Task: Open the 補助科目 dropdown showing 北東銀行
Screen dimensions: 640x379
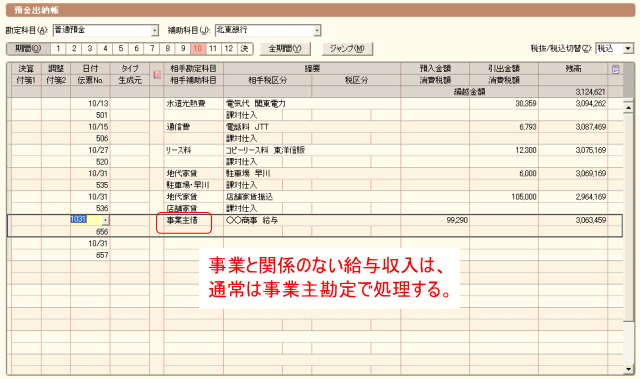Action: pos(317,30)
